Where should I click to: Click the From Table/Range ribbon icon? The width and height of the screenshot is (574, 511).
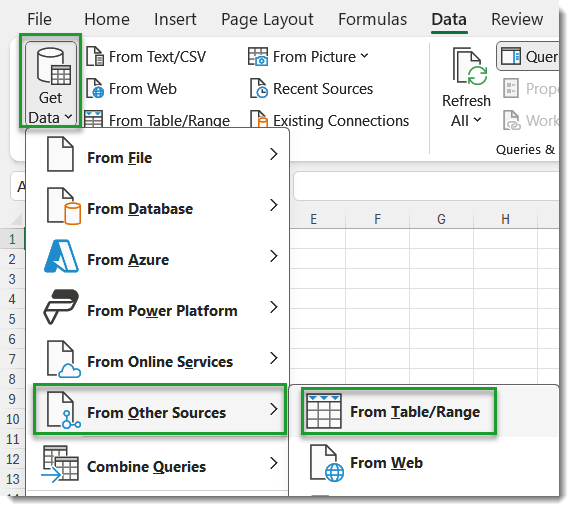click(94, 119)
